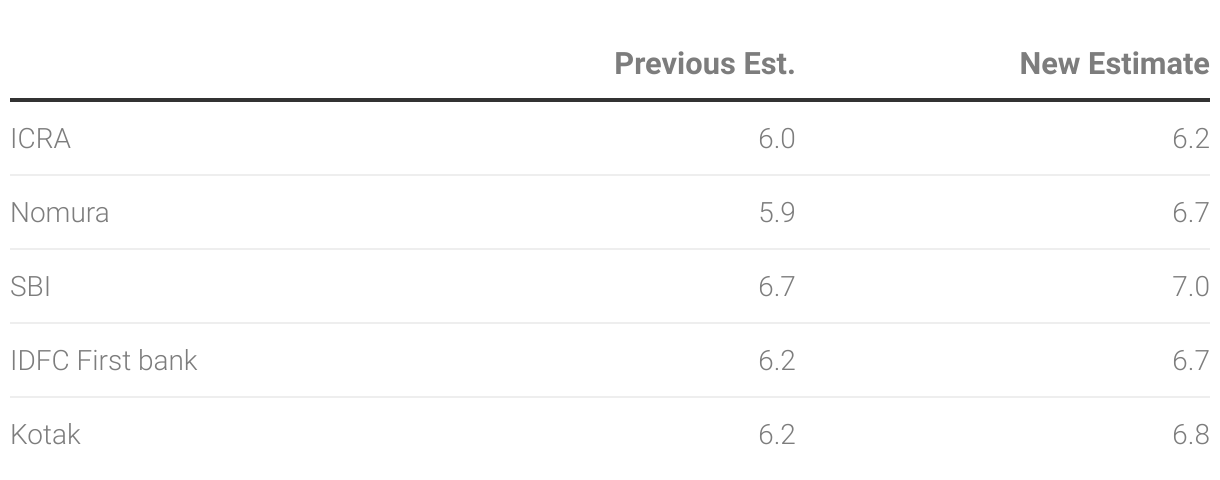Click IDFC First bank's new estimate 6.7
The height and width of the screenshot is (480, 1220).
(x=1191, y=361)
